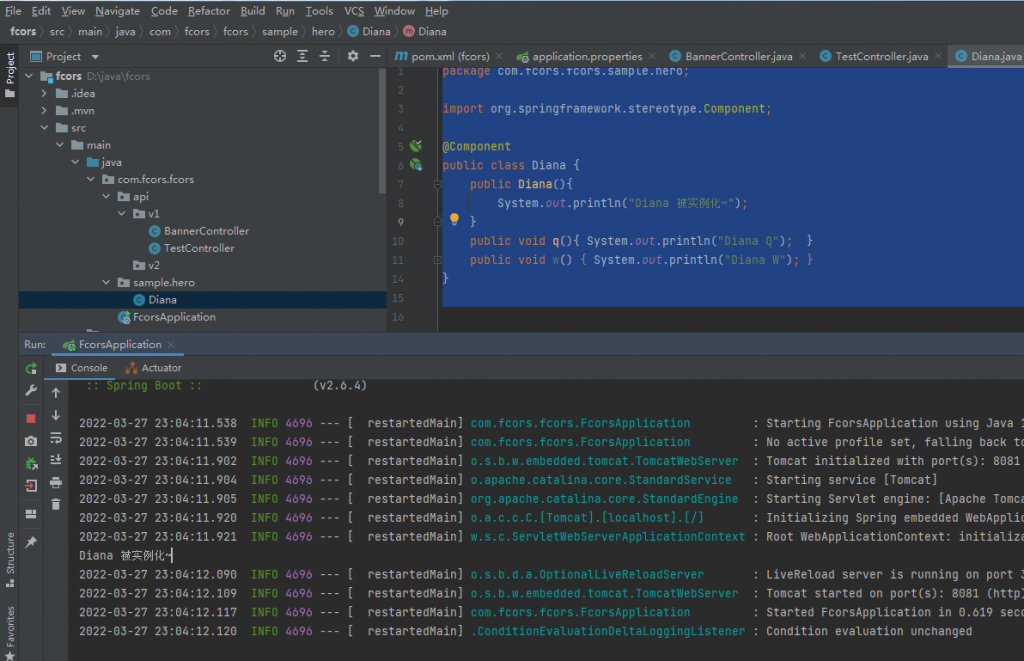Collapse the java folder
Image resolution: width=1024 pixels, height=661 pixels.
click(x=76, y=162)
